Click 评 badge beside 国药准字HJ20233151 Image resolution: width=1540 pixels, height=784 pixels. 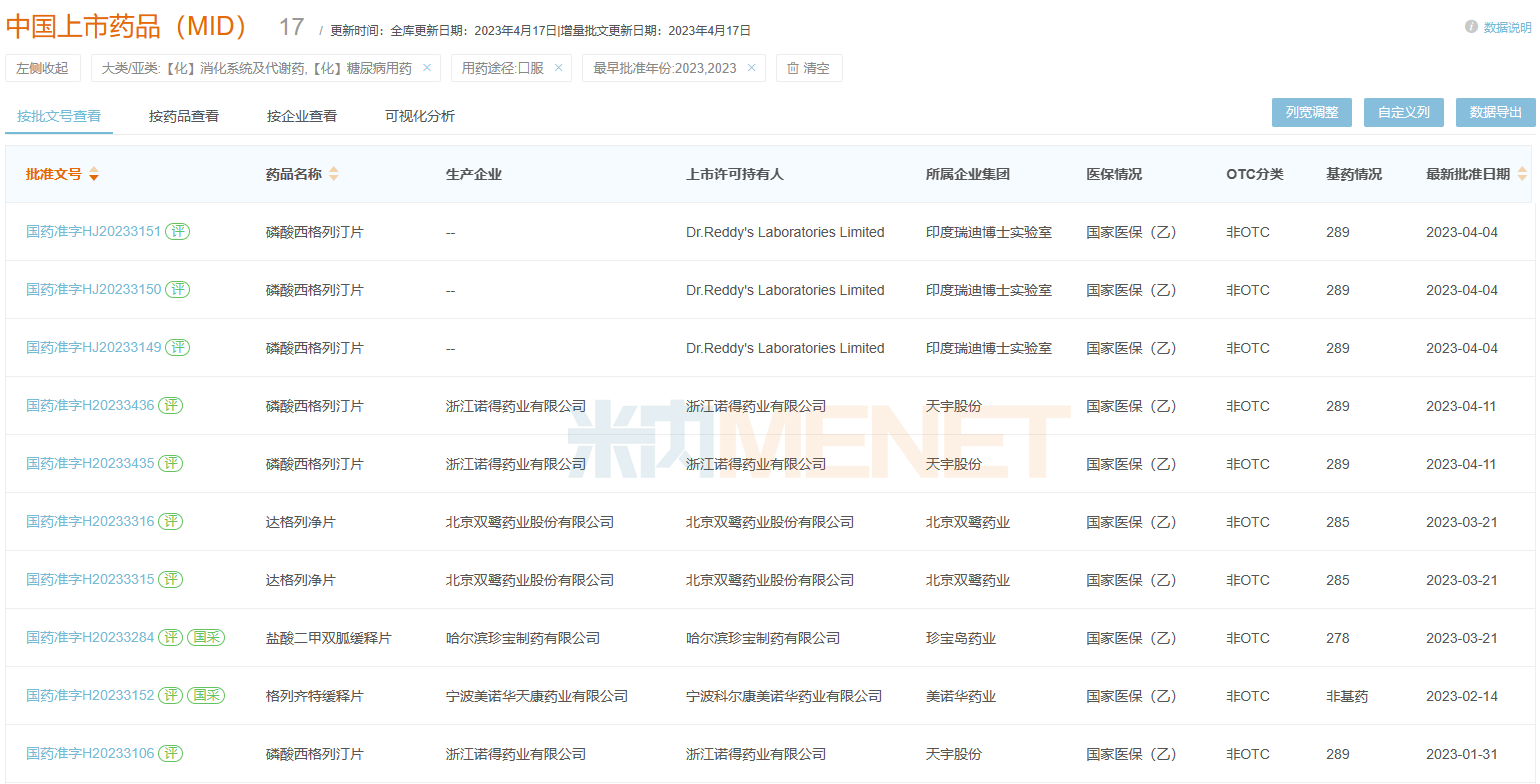pos(177,232)
